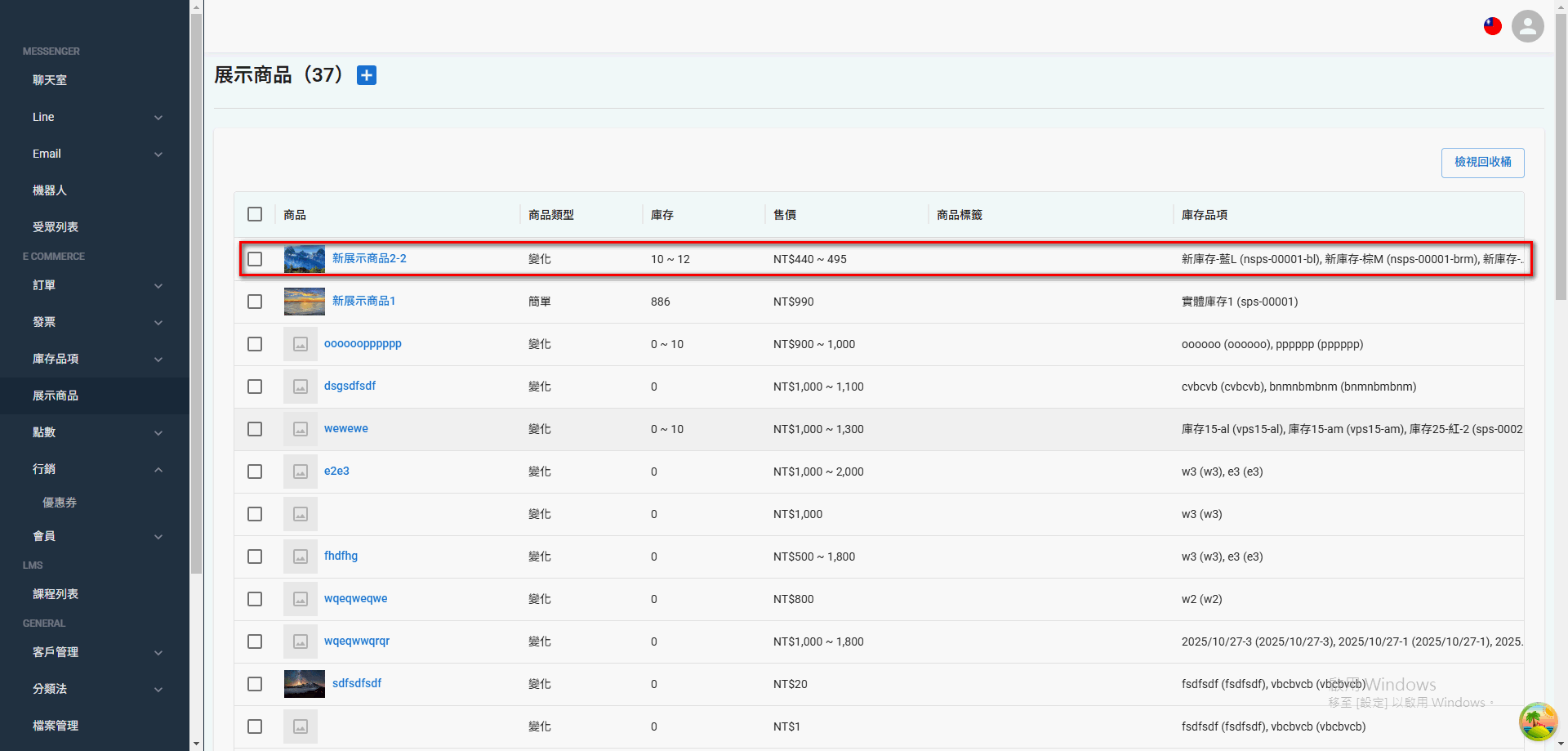1568x751 pixels.
Task: Click the placeholder image icon for wewewe
Action: pos(301,429)
